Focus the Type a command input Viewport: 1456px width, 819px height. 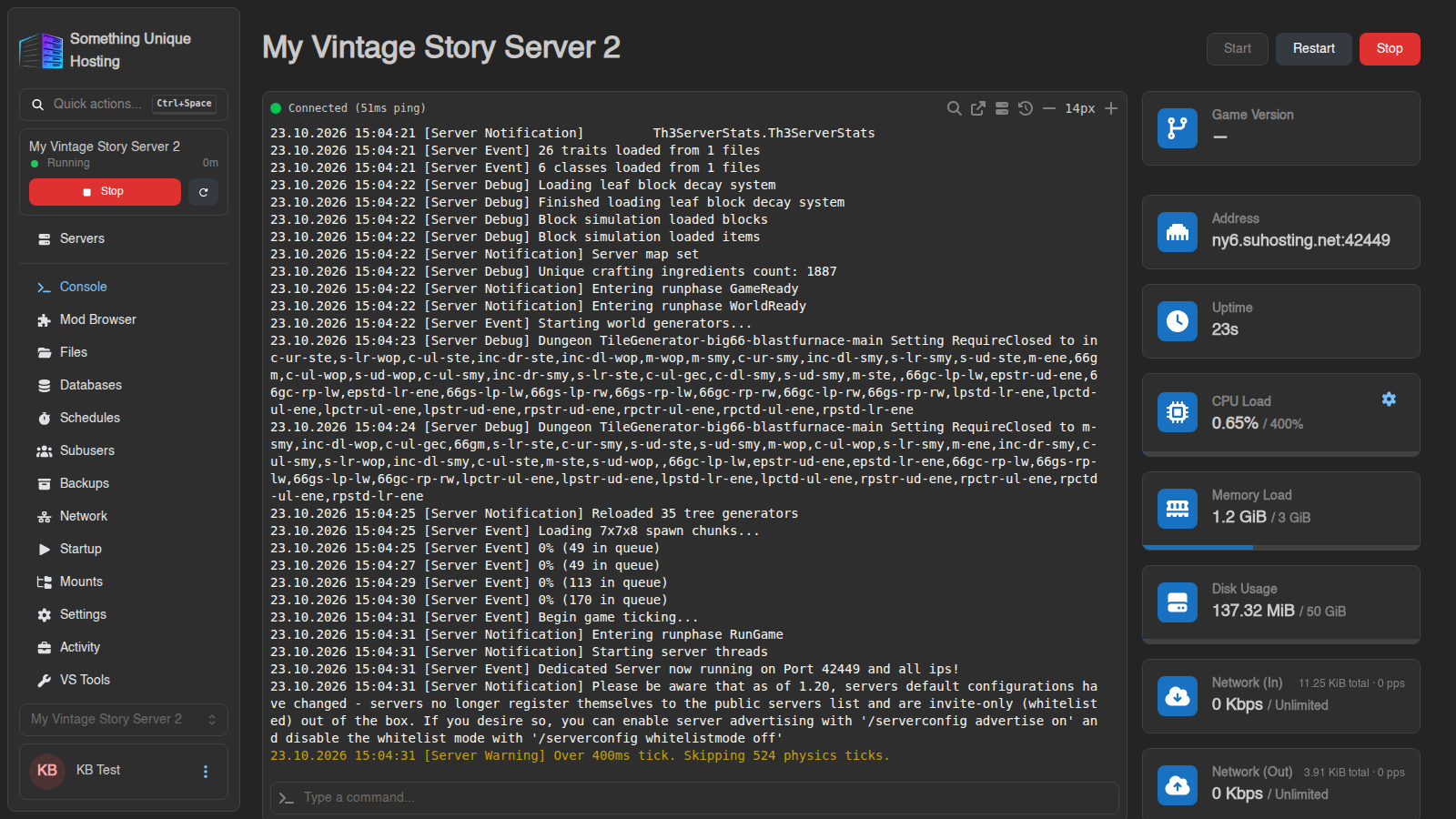pyautogui.click(x=694, y=798)
